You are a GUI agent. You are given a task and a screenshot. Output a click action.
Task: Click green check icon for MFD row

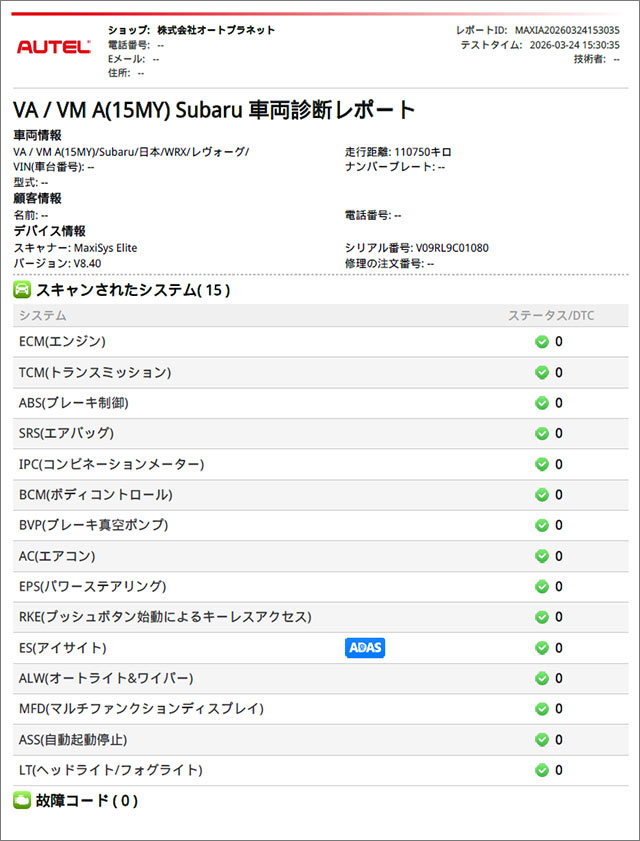click(x=542, y=709)
